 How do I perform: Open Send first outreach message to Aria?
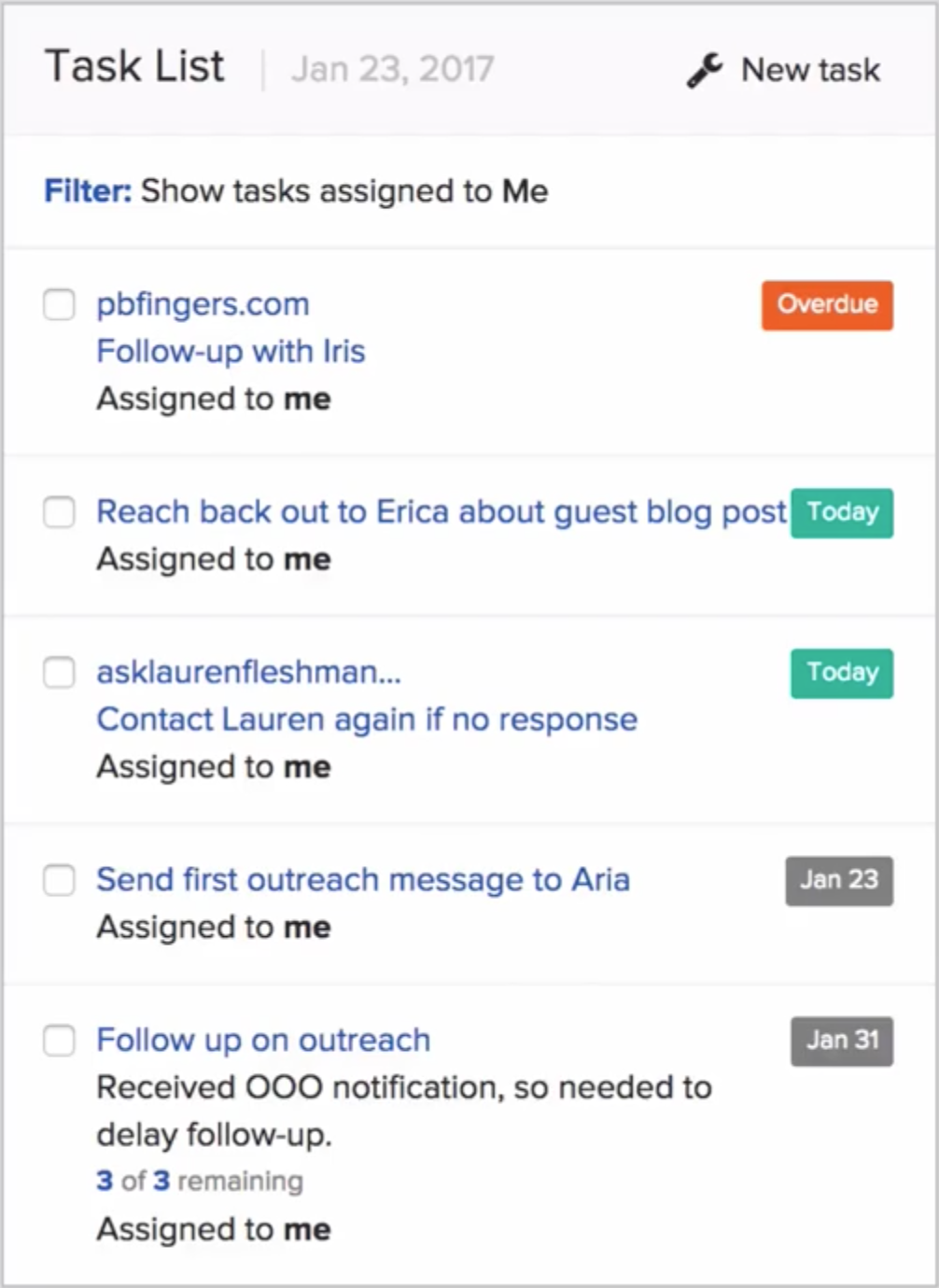coord(363,879)
